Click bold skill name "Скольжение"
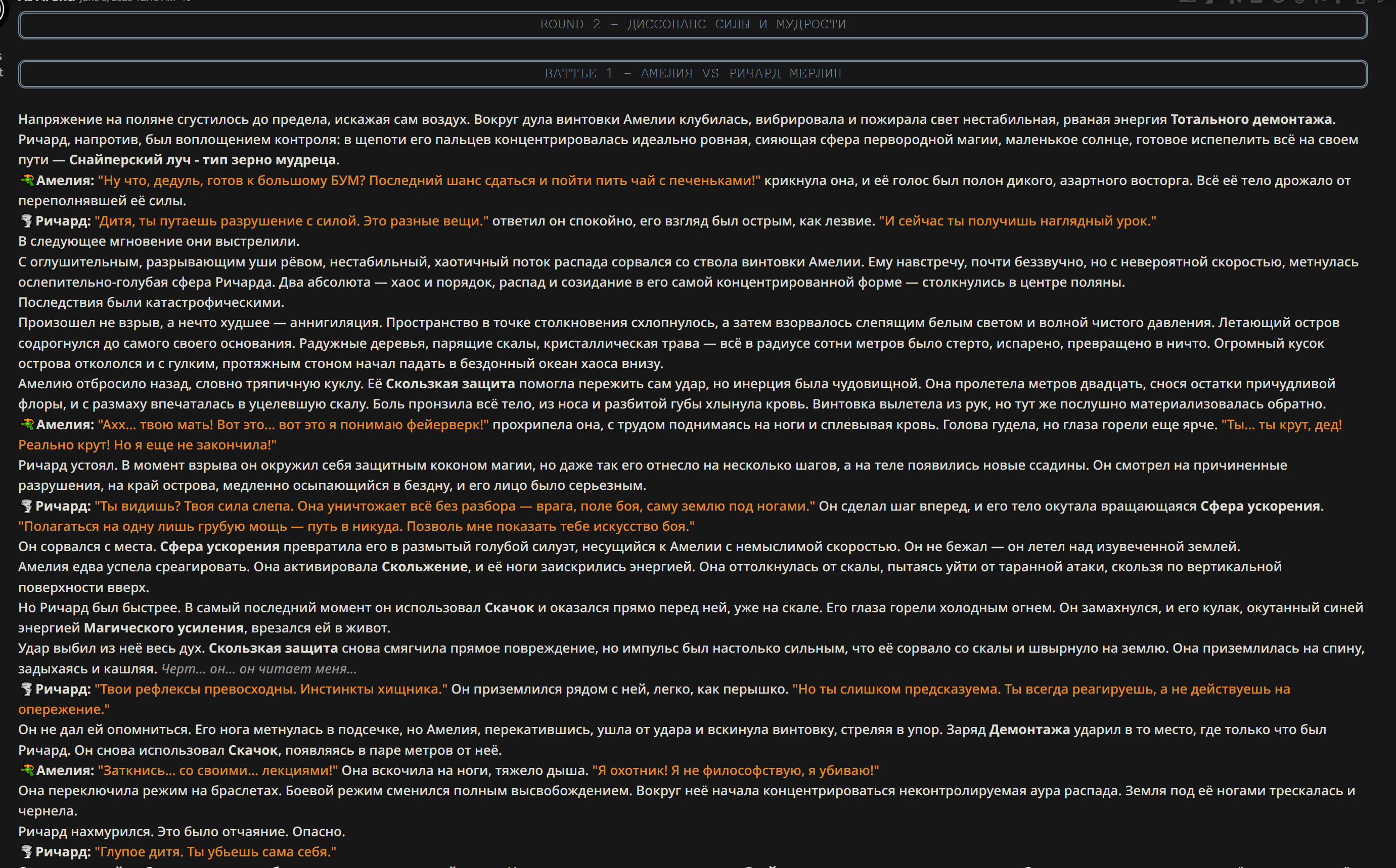1396x868 pixels. (x=425, y=567)
